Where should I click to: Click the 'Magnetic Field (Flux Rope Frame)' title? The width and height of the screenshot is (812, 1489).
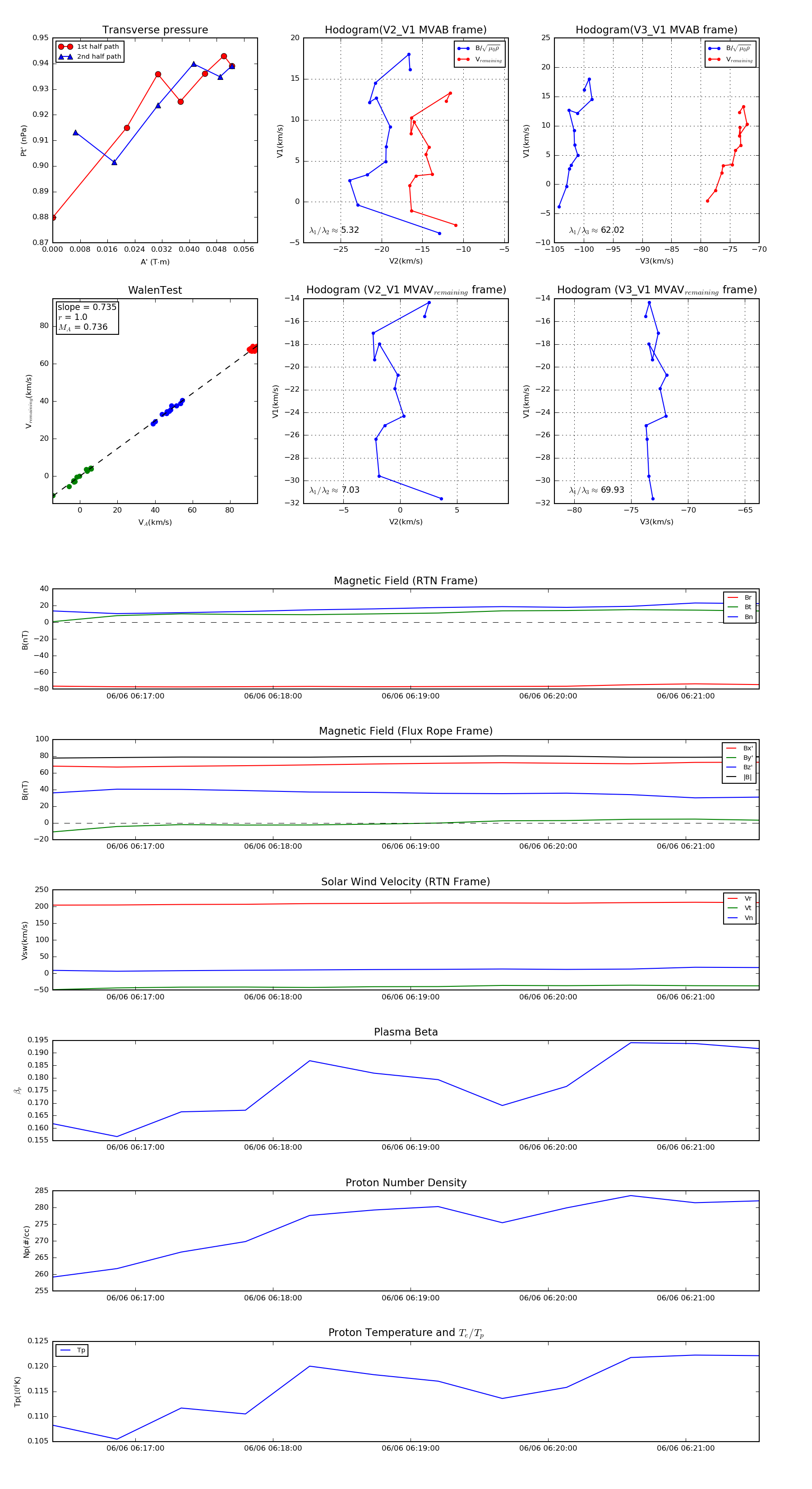click(x=406, y=731)
